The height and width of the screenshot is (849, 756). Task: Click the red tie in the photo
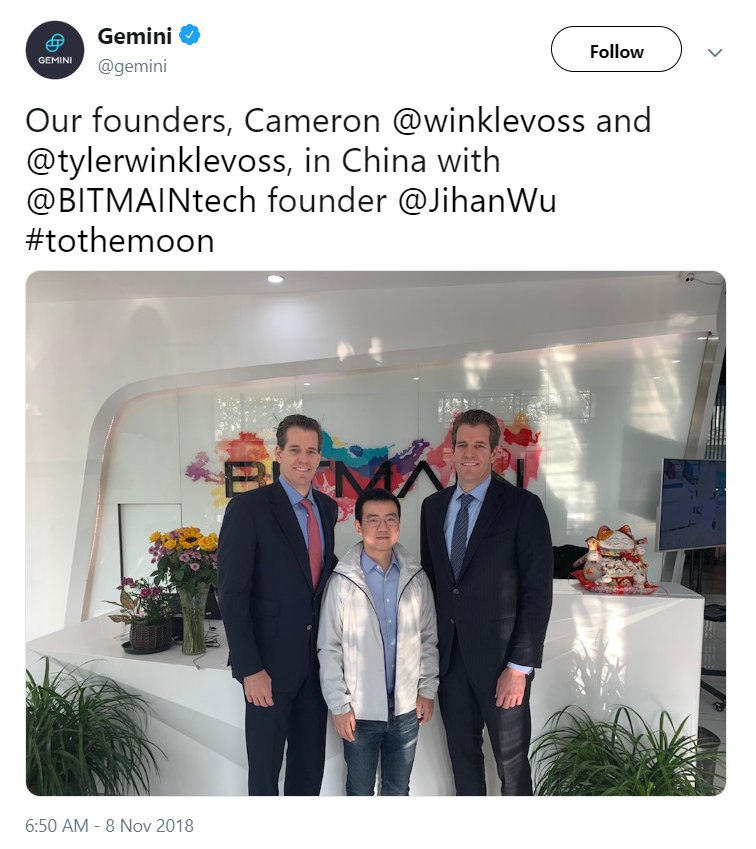[312, 543]
